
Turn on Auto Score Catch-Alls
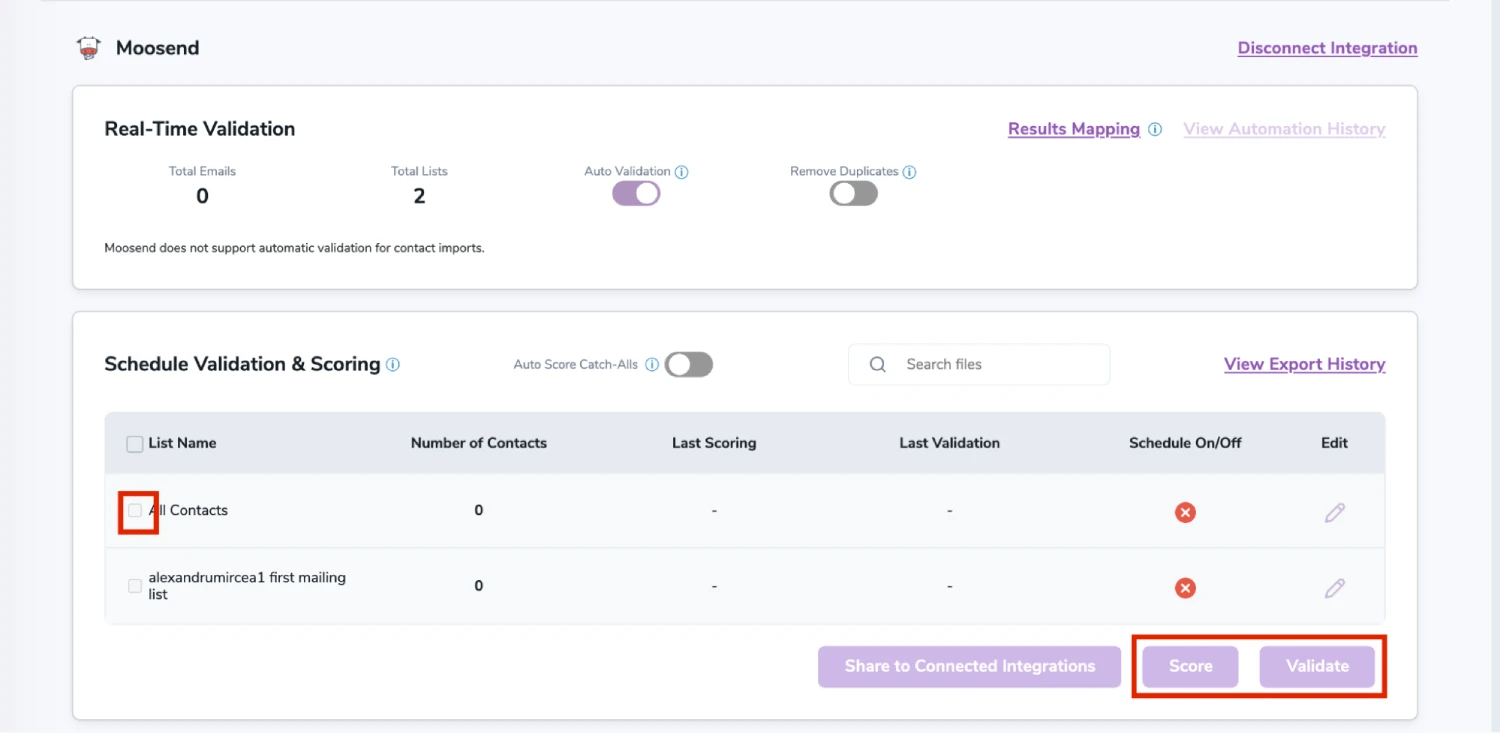coord(688,364)
